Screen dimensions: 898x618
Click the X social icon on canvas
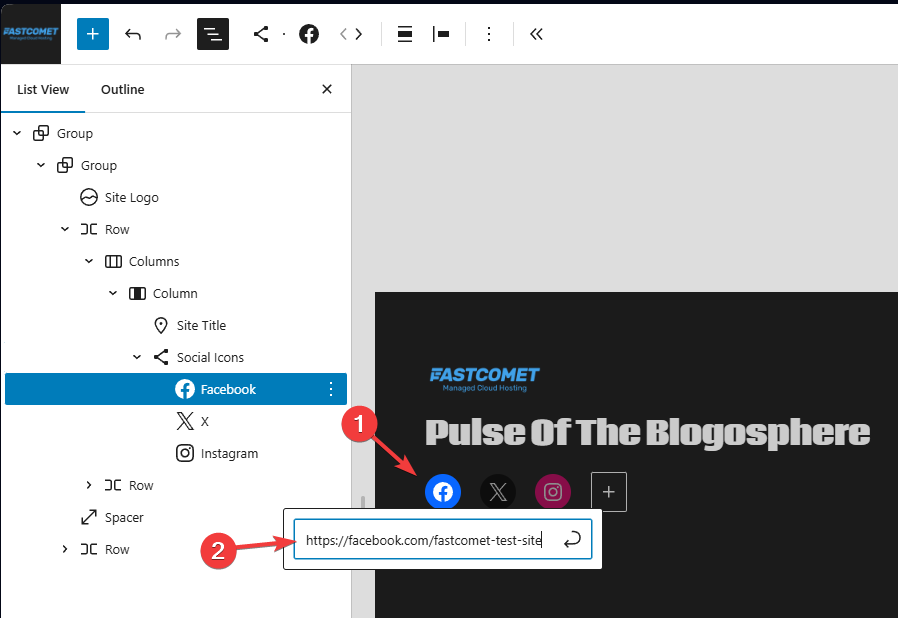[498, 492]
